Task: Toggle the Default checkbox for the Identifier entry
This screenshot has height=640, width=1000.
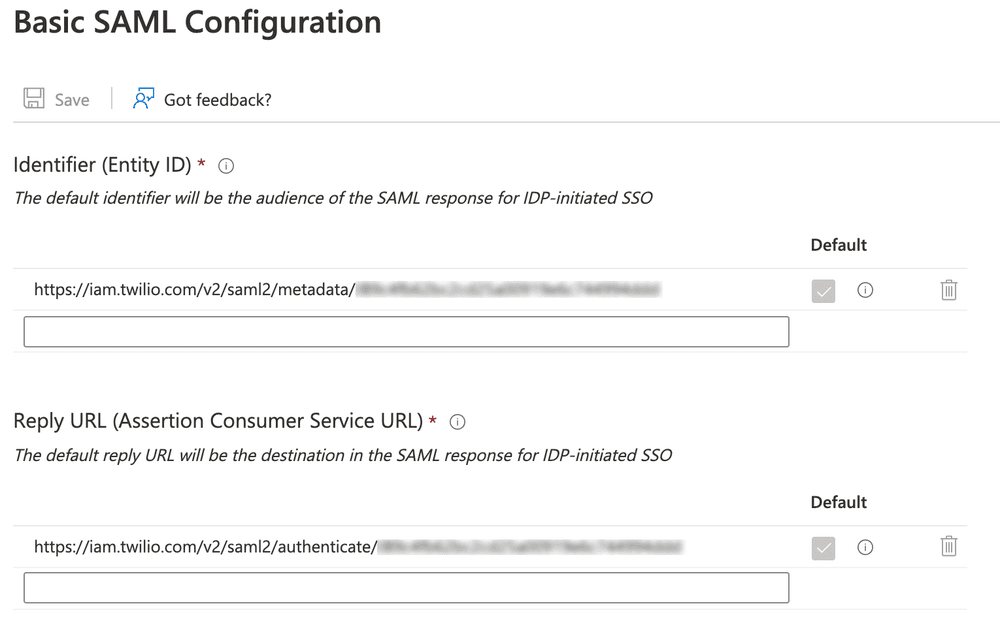Action: pos(822,290)
